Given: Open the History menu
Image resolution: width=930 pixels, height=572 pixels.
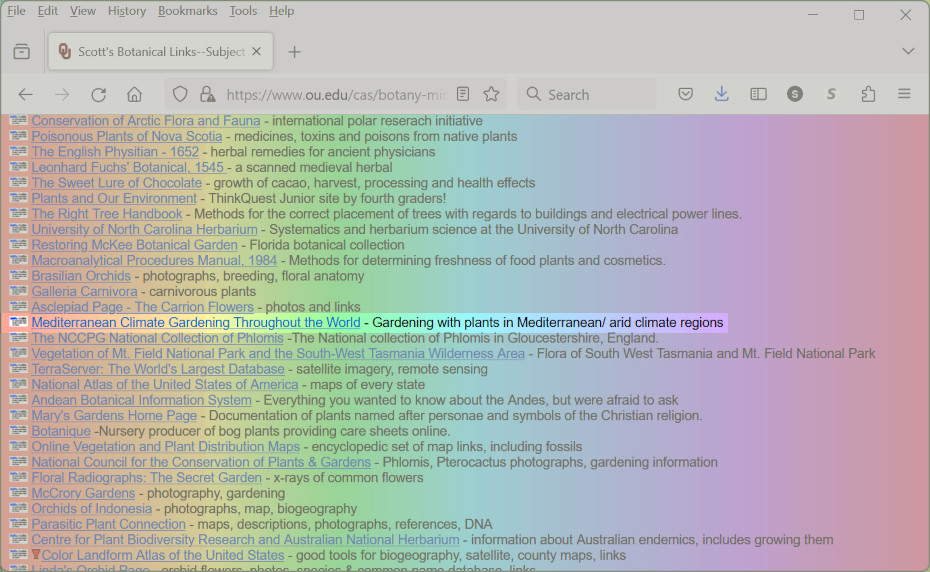Looking at the screenshot, I should pyautogui.click(x=127, y=11).
